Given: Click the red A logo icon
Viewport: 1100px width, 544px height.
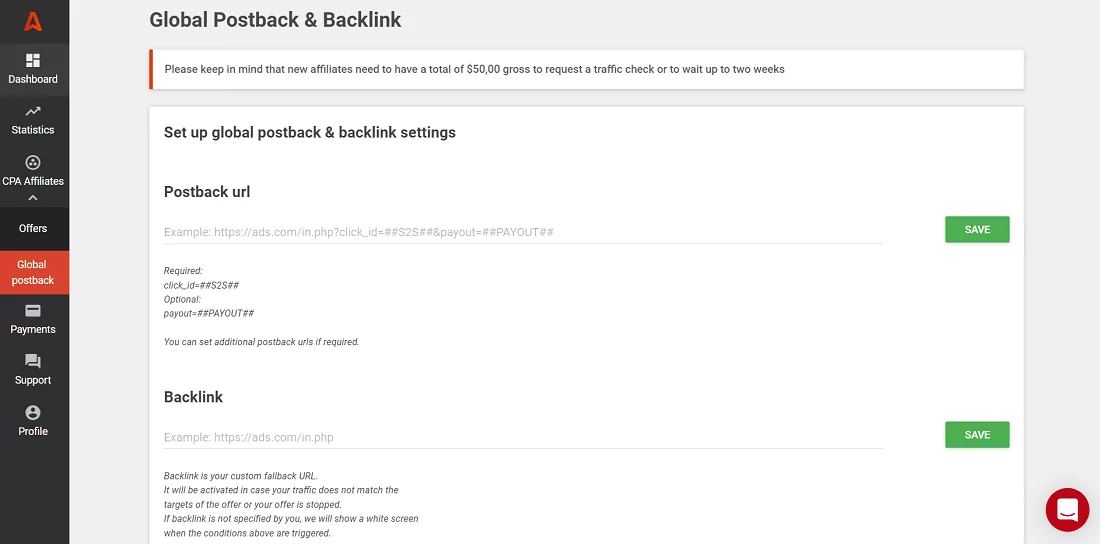Looking at the screenshot, I should tap(33, 21).
